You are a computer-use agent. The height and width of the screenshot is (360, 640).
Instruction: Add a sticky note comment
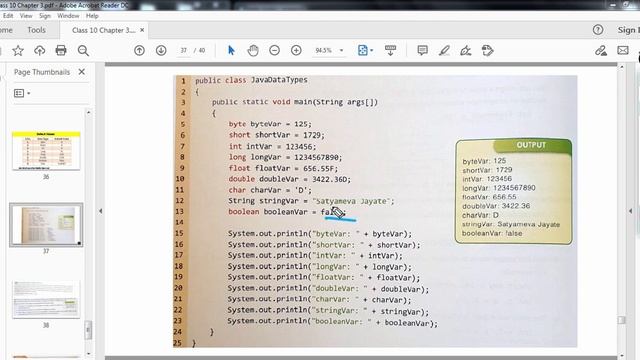[x=422, y=51]
